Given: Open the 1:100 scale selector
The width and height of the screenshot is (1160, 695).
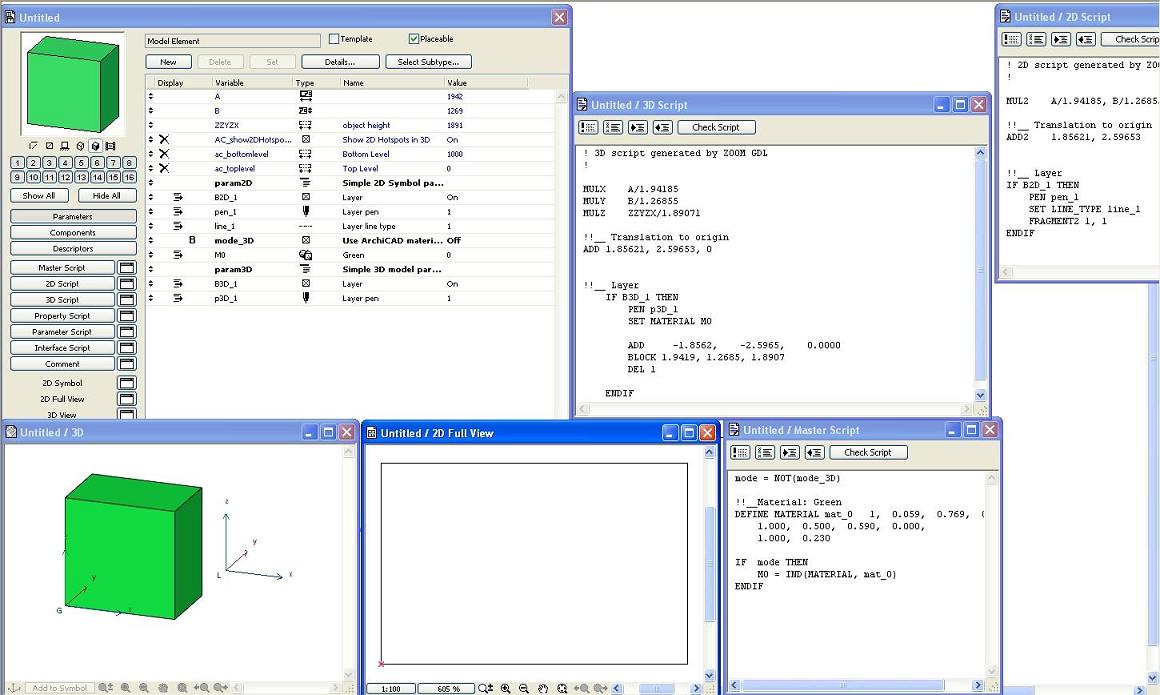Looking at the screenshot, I should coord(390,688).
